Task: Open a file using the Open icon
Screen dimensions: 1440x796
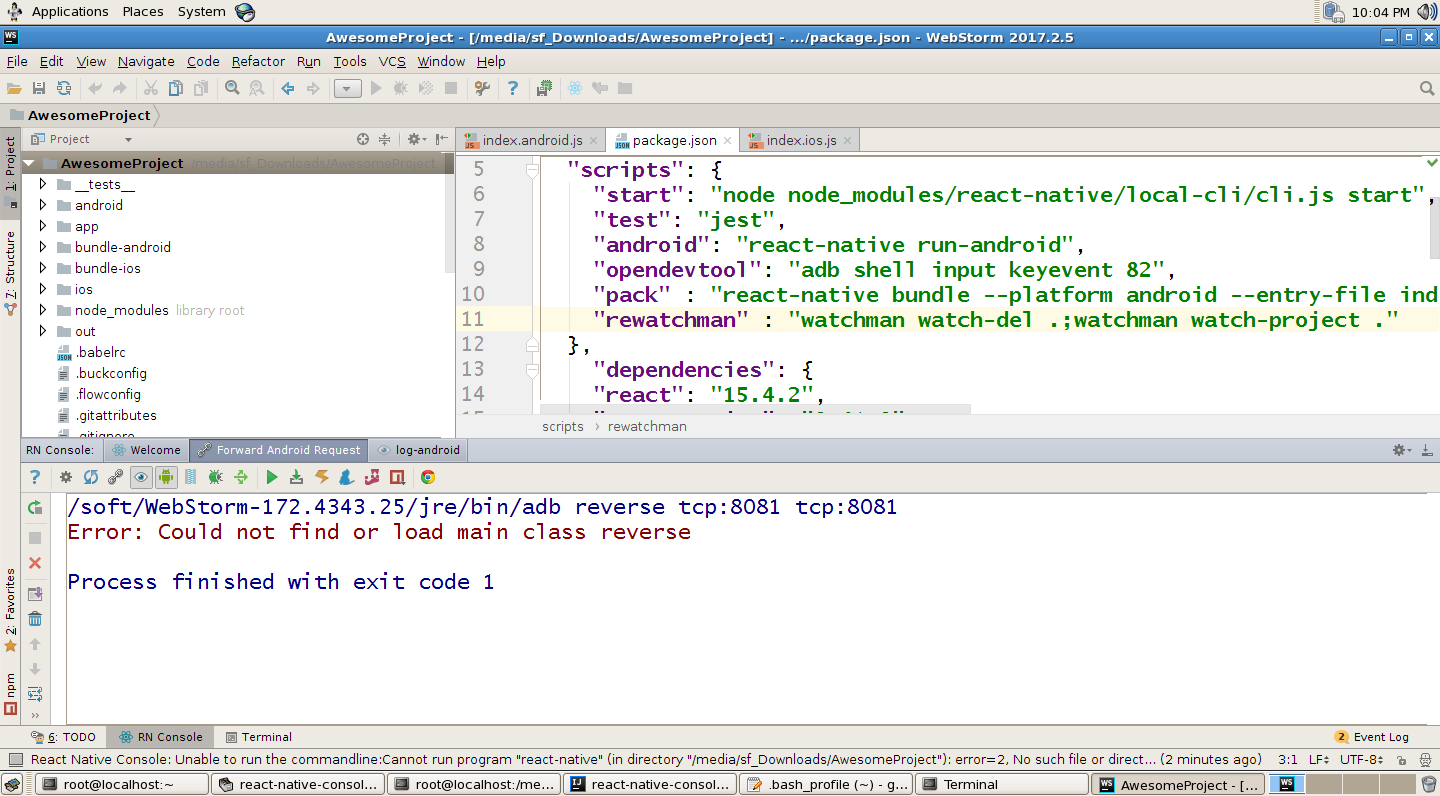Action: pos(14,88)
